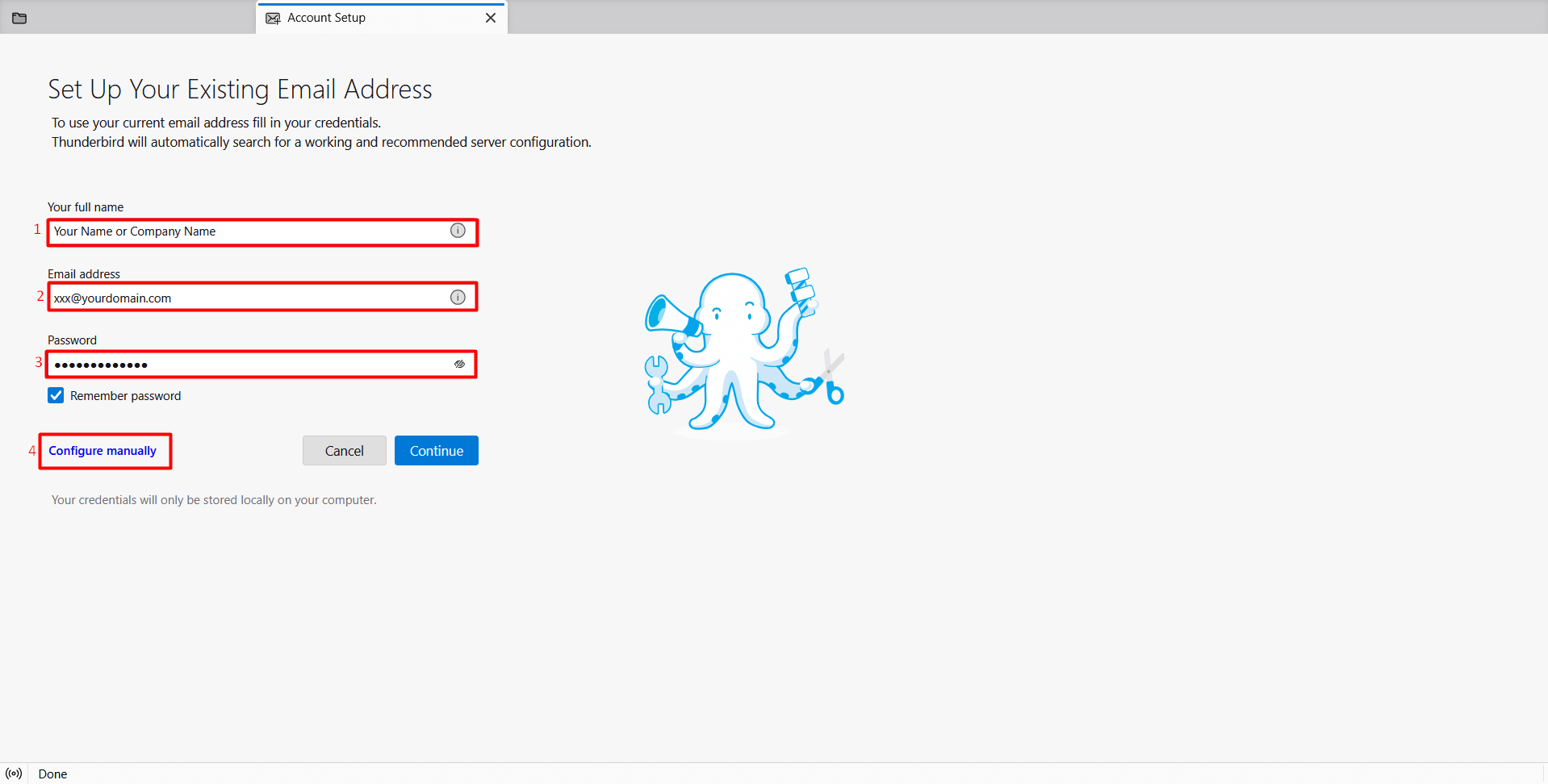Screen dimensions: 1548x784
Task: Uncheck the Remember password checkbox
Action: pos(56,395)
